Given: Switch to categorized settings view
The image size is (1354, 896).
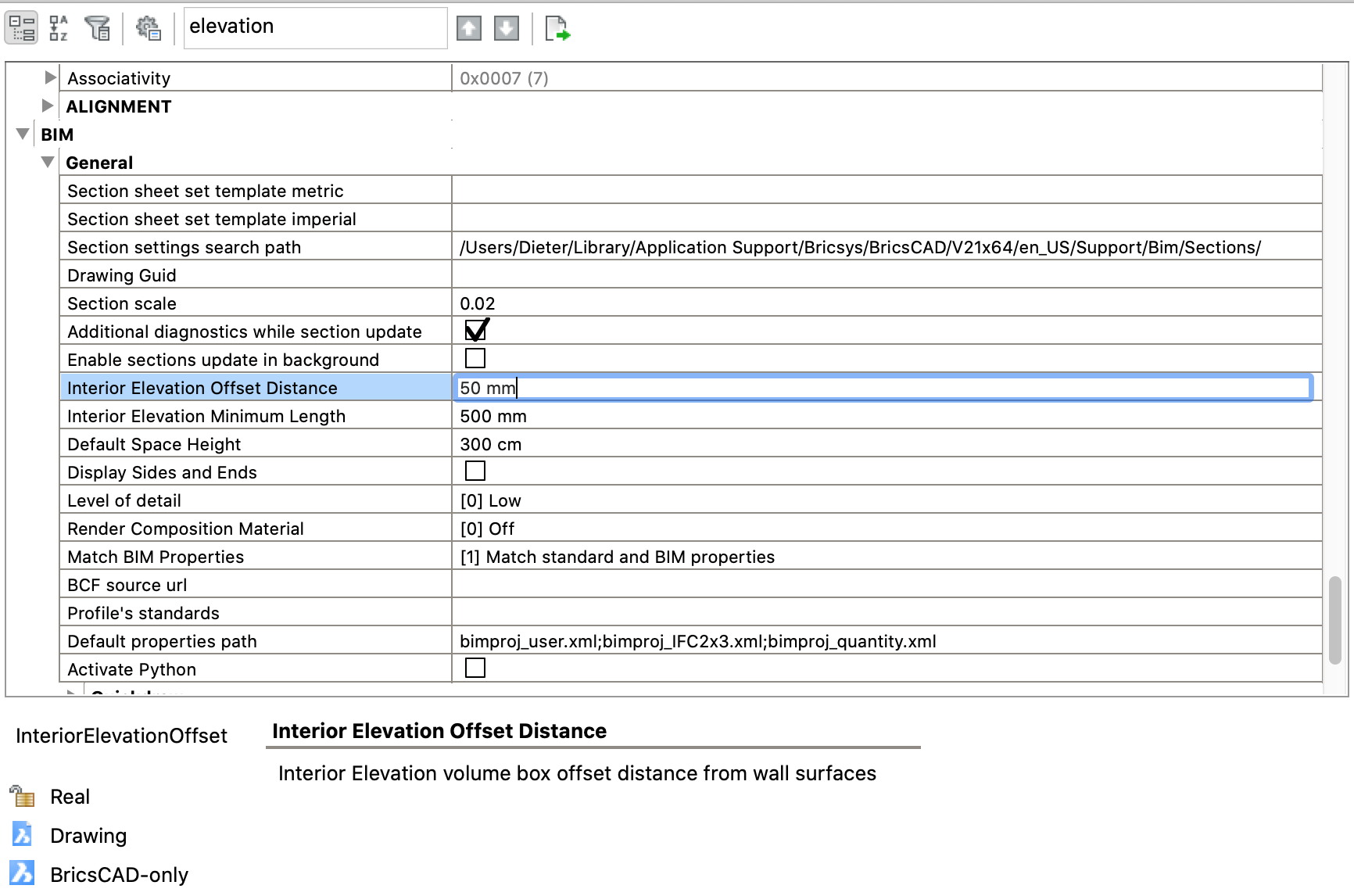Looking at the screenshot, I should coord(21,28).
